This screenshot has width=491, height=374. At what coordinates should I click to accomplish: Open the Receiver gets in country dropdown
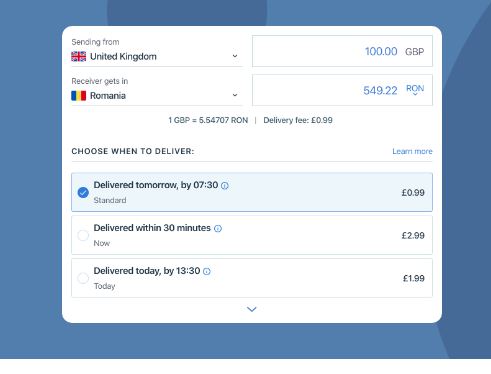(x=157, y=96)
